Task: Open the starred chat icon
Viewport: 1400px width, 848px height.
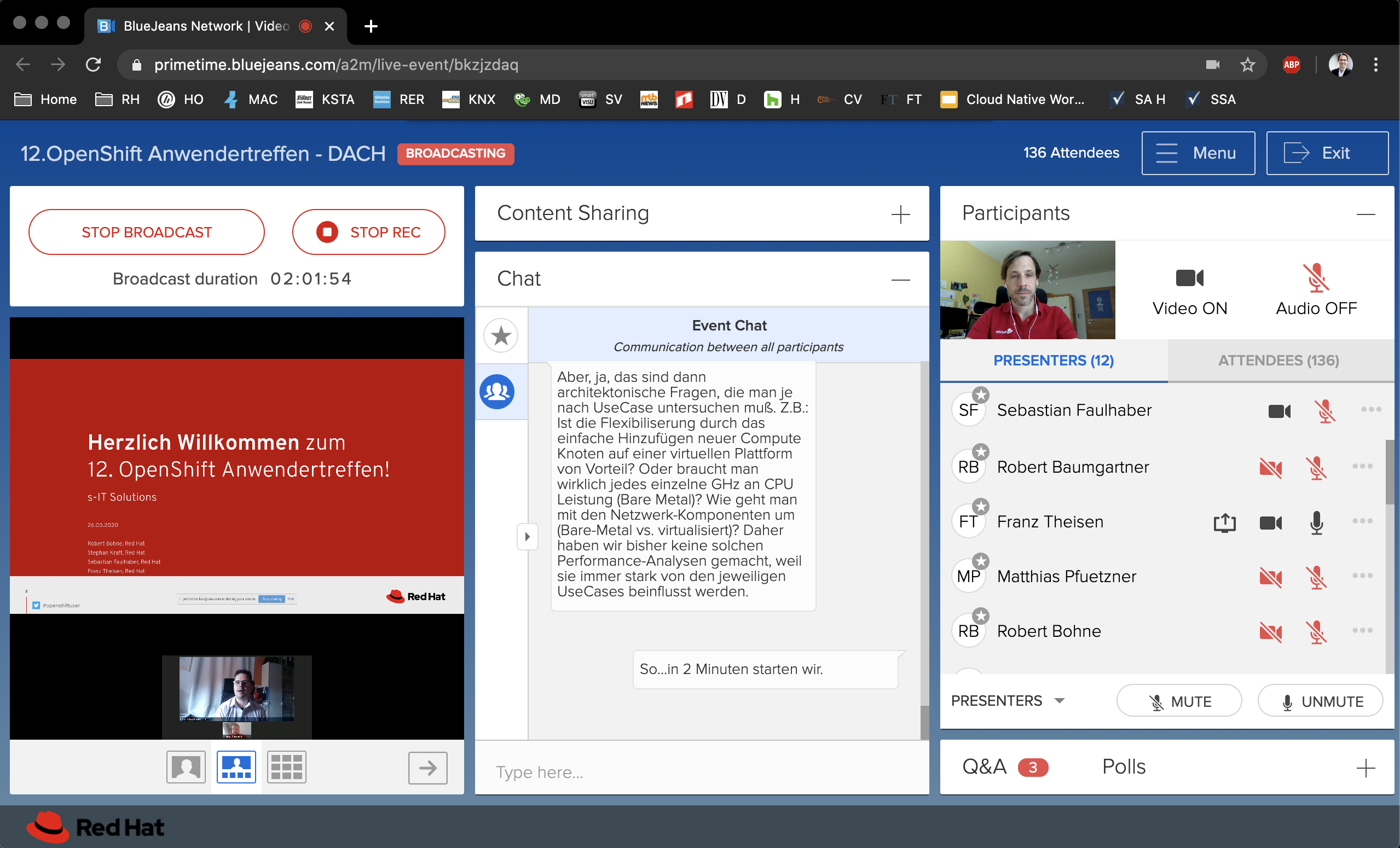Action: coord(501,335)
